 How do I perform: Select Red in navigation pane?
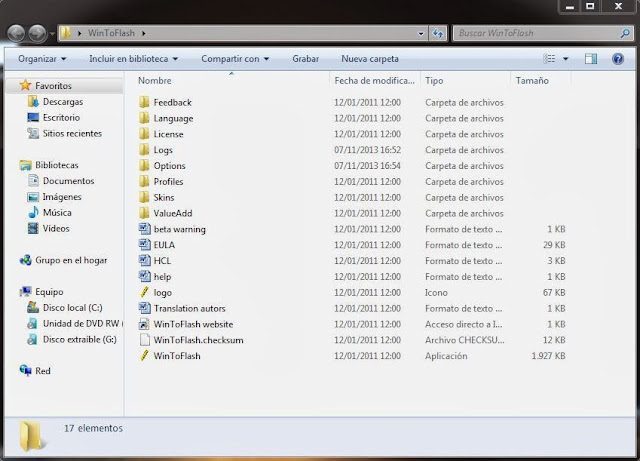pyautogui.click(x=42, y=371)
